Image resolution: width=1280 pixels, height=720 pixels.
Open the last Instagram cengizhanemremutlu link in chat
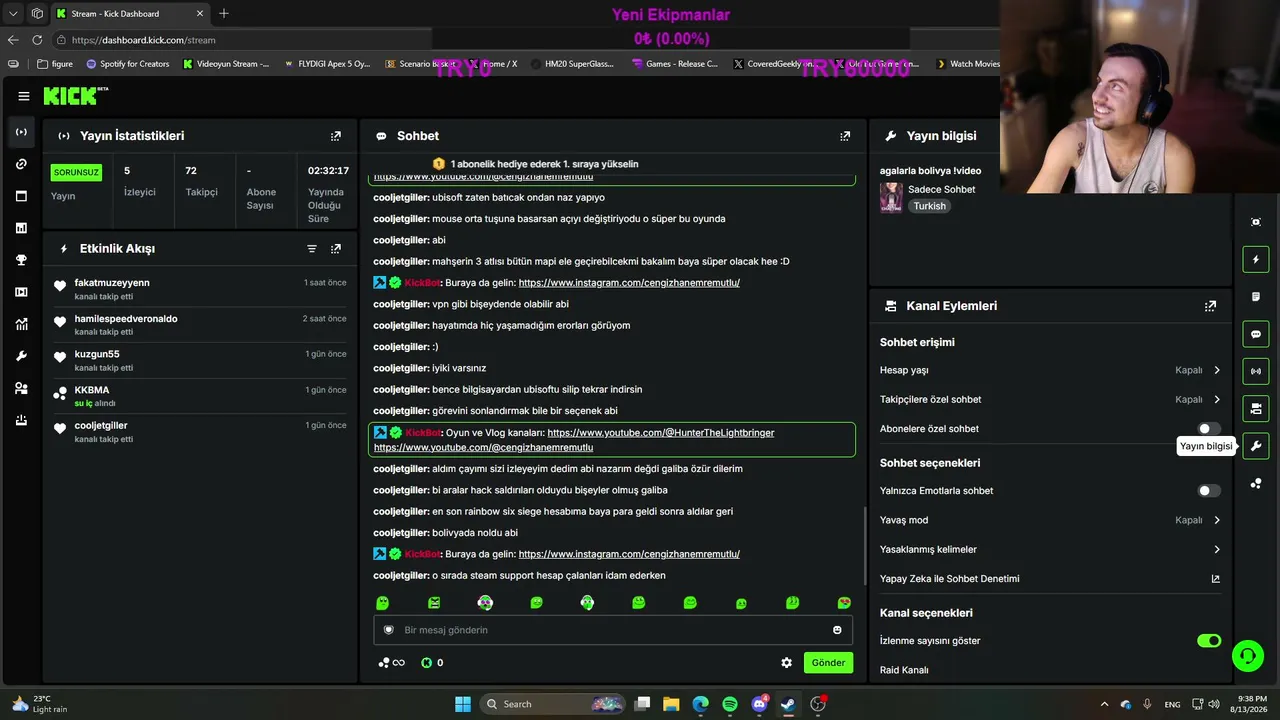pyautogui.click(x=629, y=554)
